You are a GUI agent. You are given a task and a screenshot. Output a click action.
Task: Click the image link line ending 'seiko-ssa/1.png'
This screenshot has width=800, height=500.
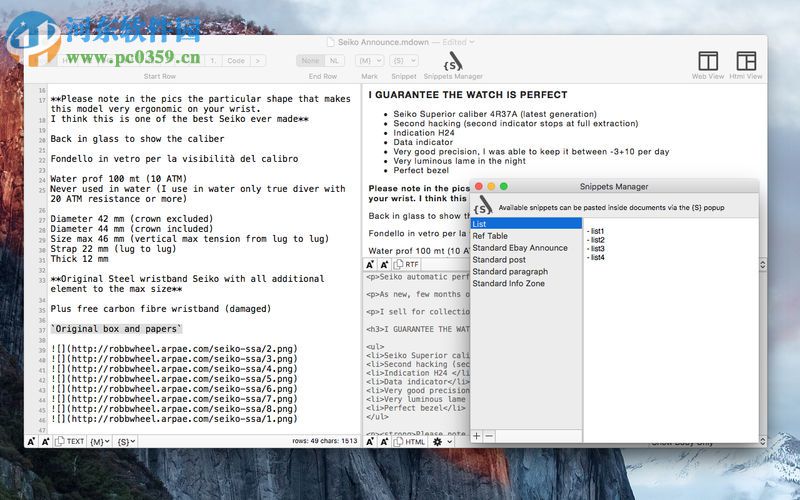point(174,419)
